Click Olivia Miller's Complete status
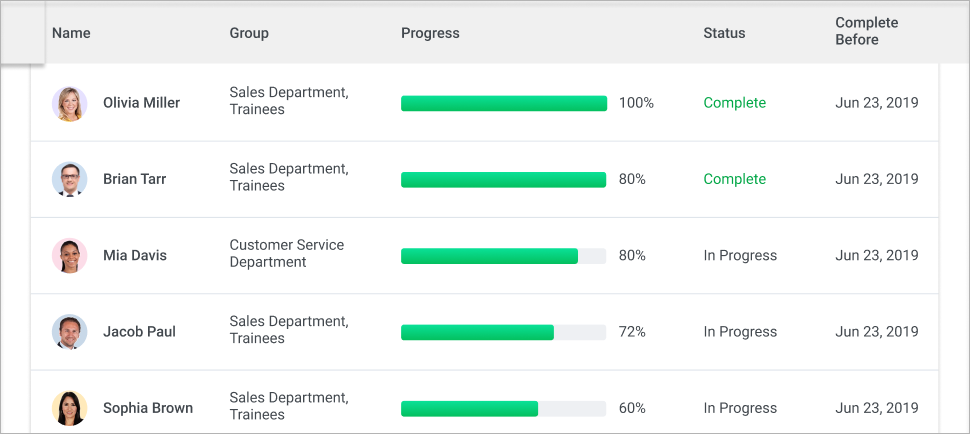This screenshot has height=434, width=970. coord(734,103)
